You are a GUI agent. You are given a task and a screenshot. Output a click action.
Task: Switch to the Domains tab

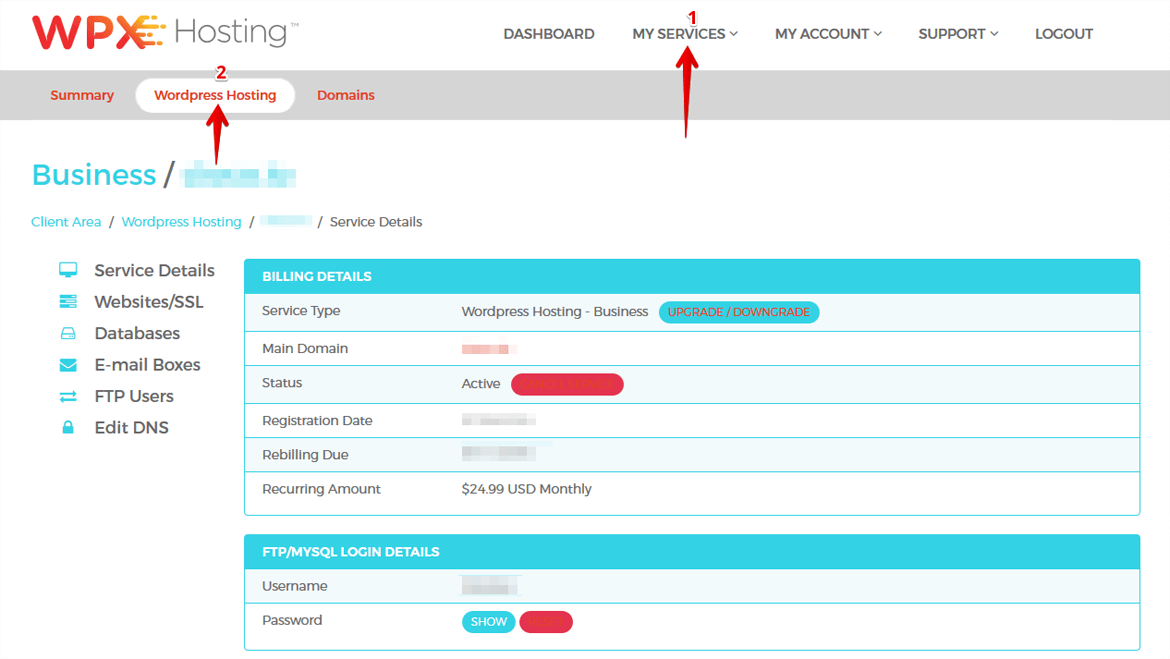345,95
